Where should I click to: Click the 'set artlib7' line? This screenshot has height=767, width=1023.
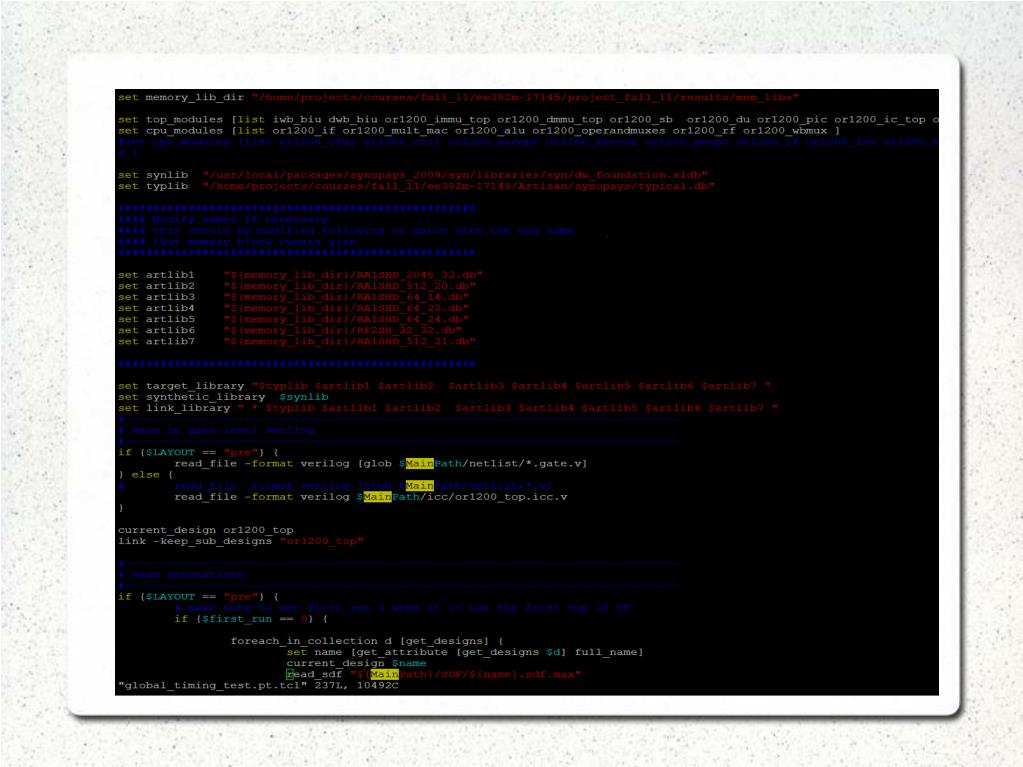[x=296, y=341]
